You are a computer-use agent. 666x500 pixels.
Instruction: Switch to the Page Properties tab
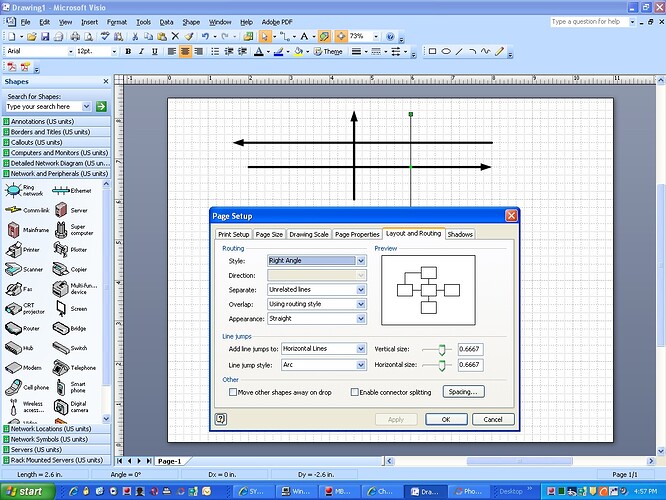point(357,234)
